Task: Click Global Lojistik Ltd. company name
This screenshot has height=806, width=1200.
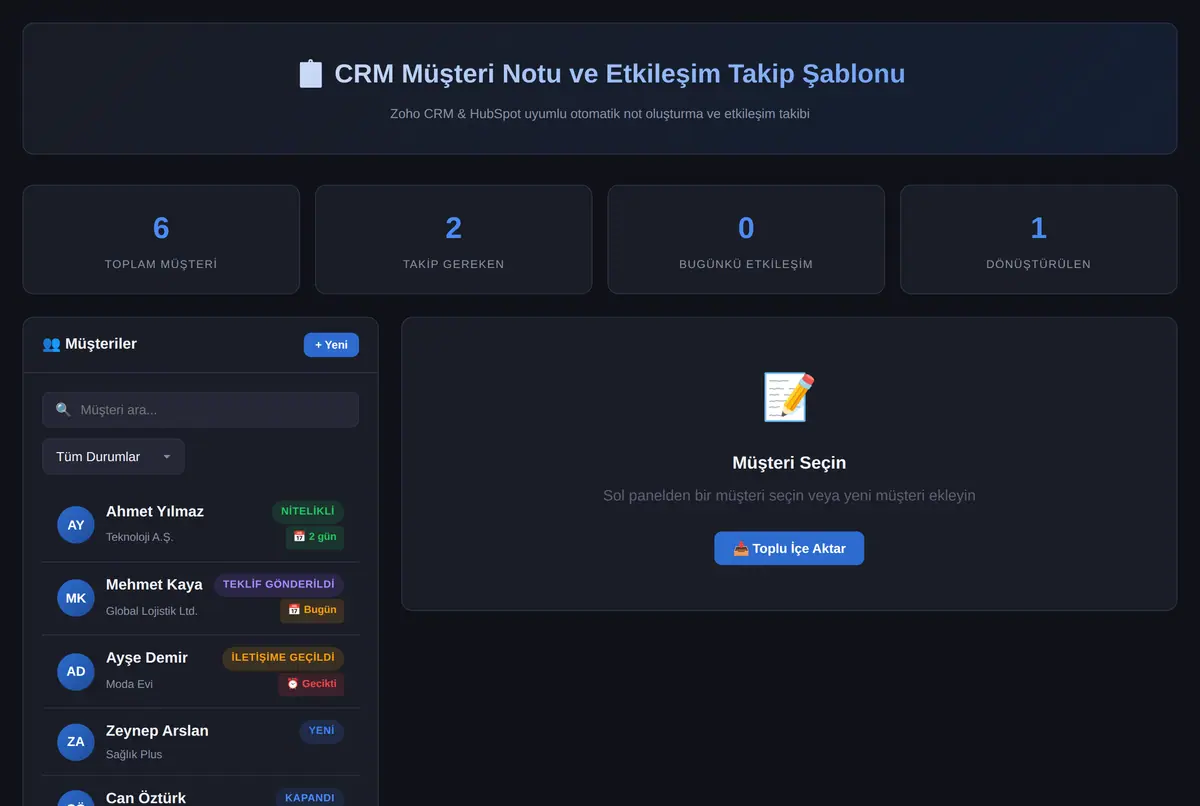Action: (152, 611)
